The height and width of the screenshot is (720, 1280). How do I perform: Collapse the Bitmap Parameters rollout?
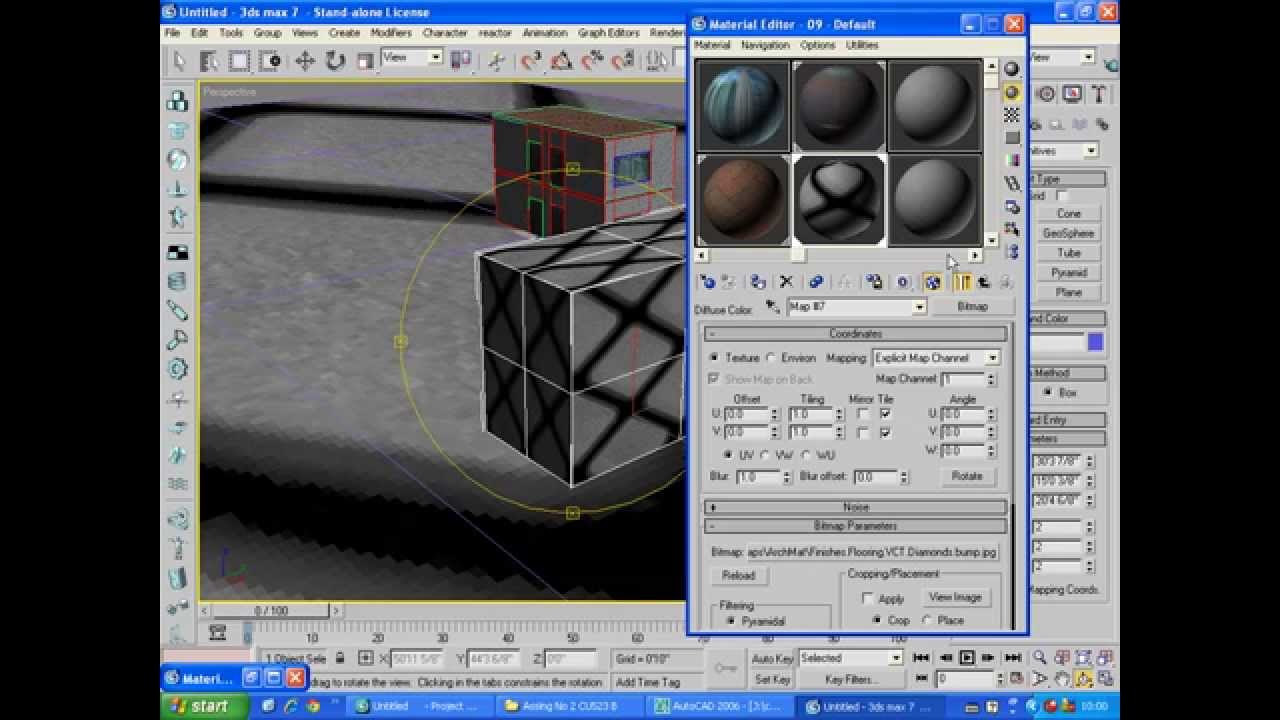coord(855,525)
